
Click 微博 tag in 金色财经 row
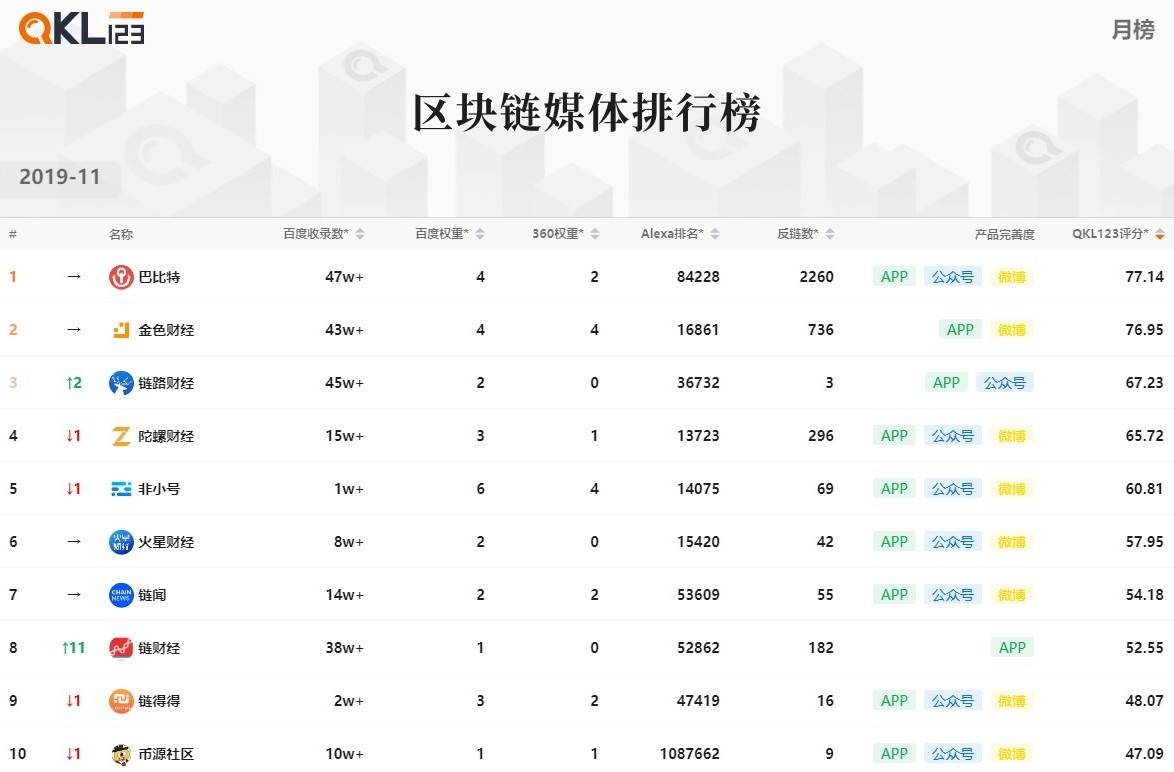1012,330
